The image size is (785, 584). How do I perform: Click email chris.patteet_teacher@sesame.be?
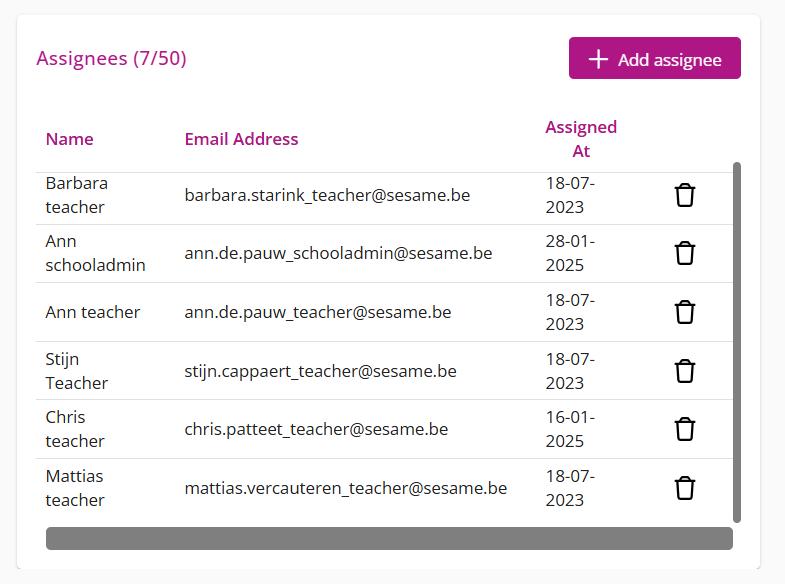[316, 429]
